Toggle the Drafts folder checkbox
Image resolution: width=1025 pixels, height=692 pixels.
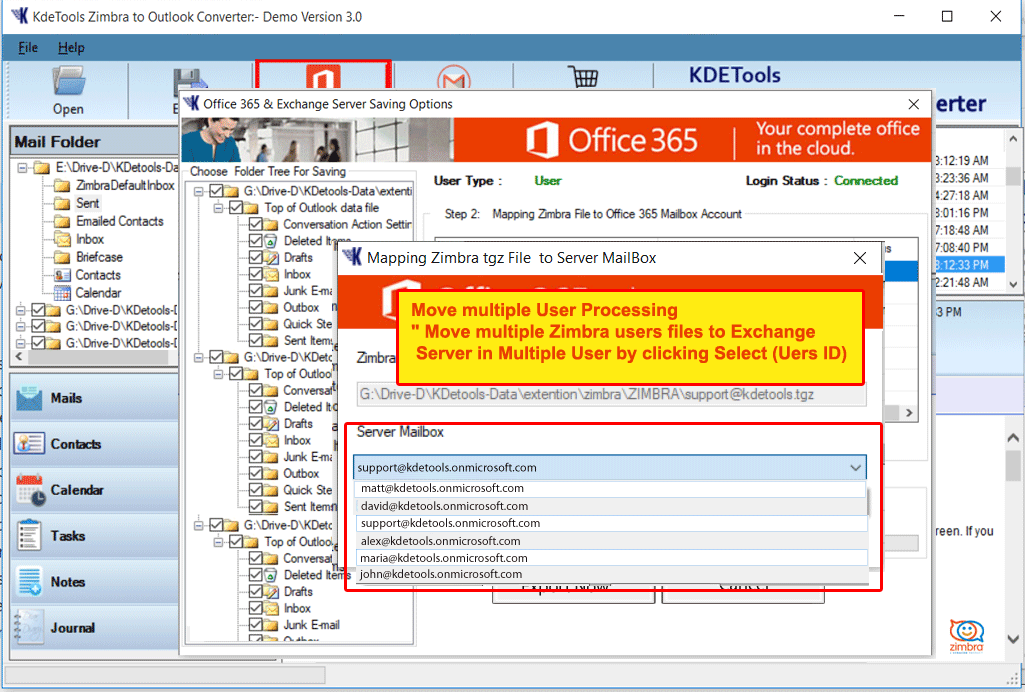click(256, 257)
